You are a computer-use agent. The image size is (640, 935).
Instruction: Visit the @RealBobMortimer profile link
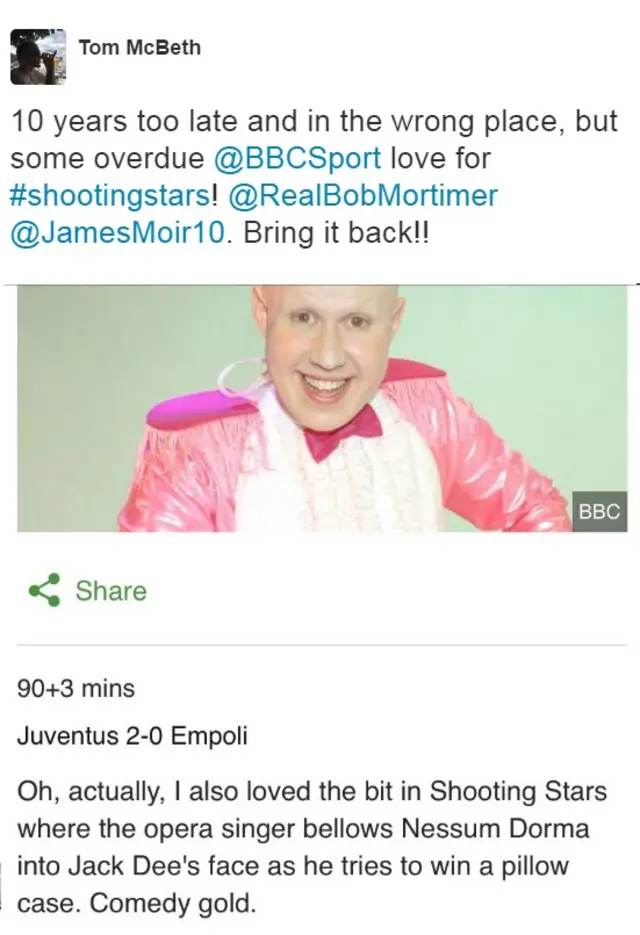point(363,195)
